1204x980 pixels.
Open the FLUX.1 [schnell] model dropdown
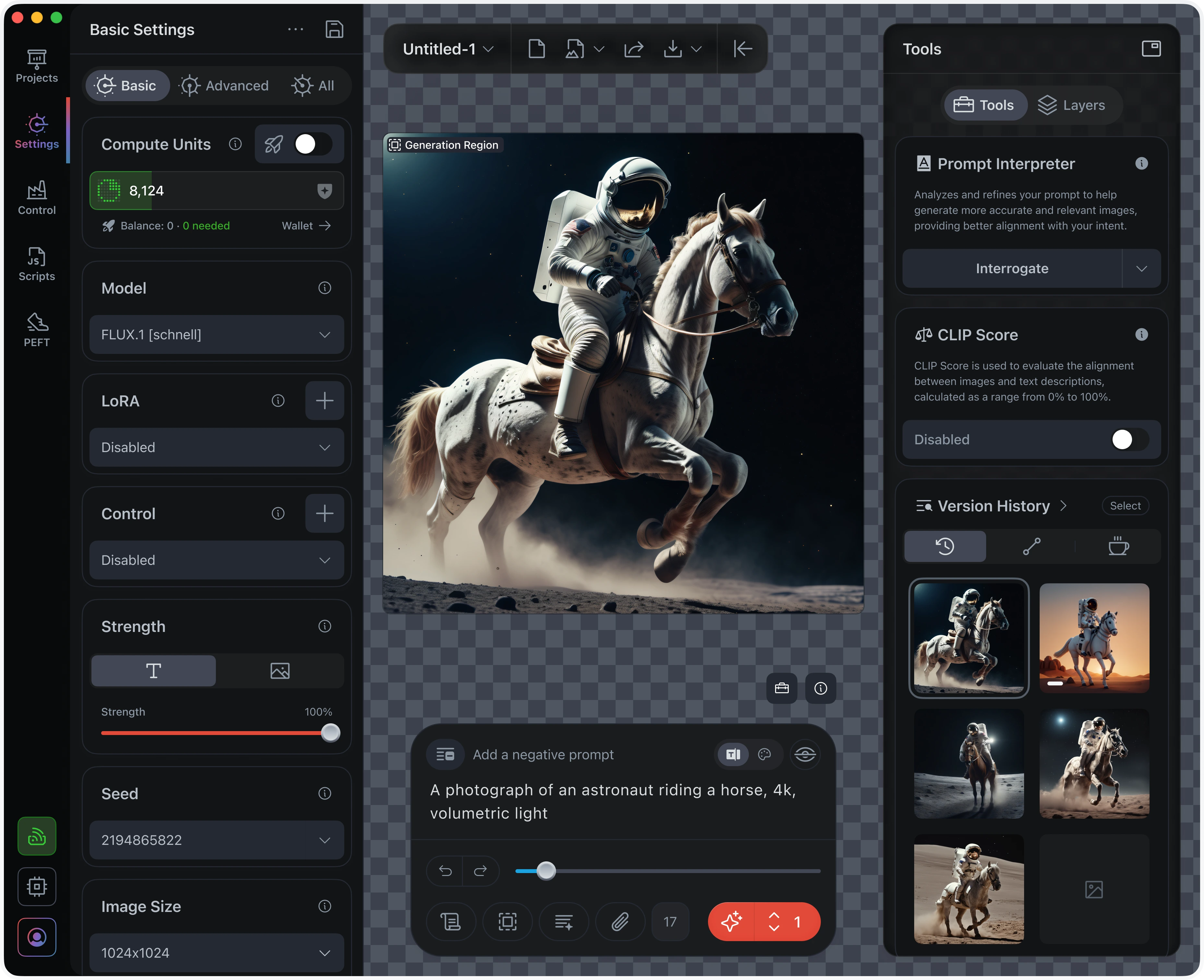pyautogui.click(x=216, y=335)
